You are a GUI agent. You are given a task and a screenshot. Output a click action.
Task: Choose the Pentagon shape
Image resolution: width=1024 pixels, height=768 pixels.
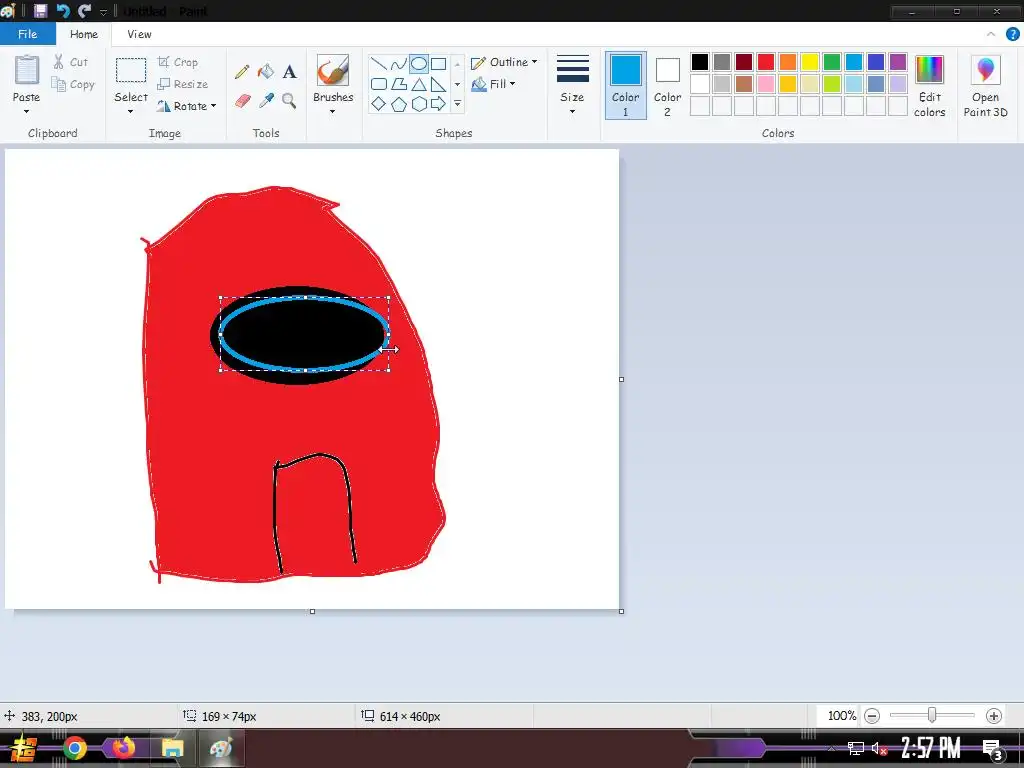pos(398,104)
